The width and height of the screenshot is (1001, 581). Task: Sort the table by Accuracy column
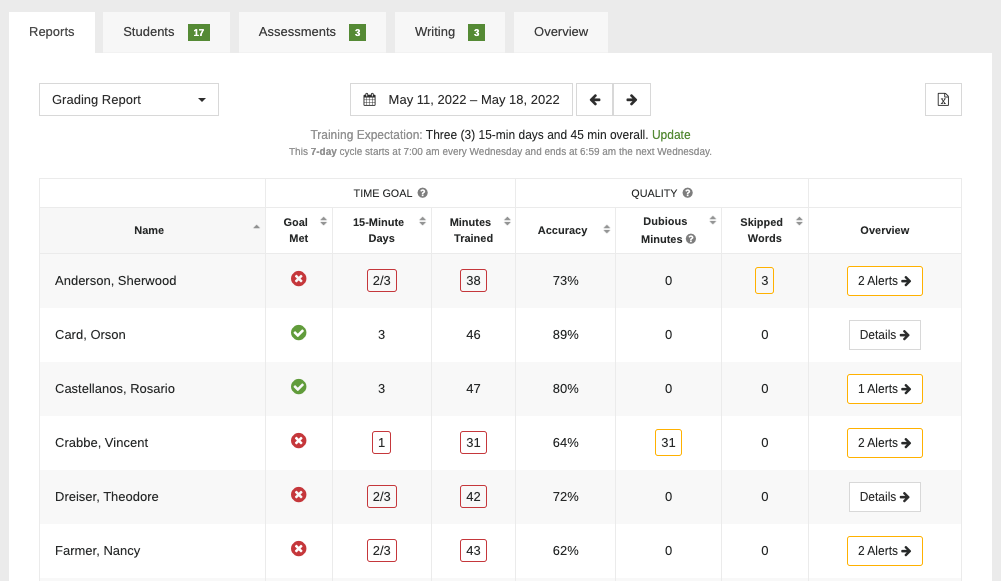605,230
